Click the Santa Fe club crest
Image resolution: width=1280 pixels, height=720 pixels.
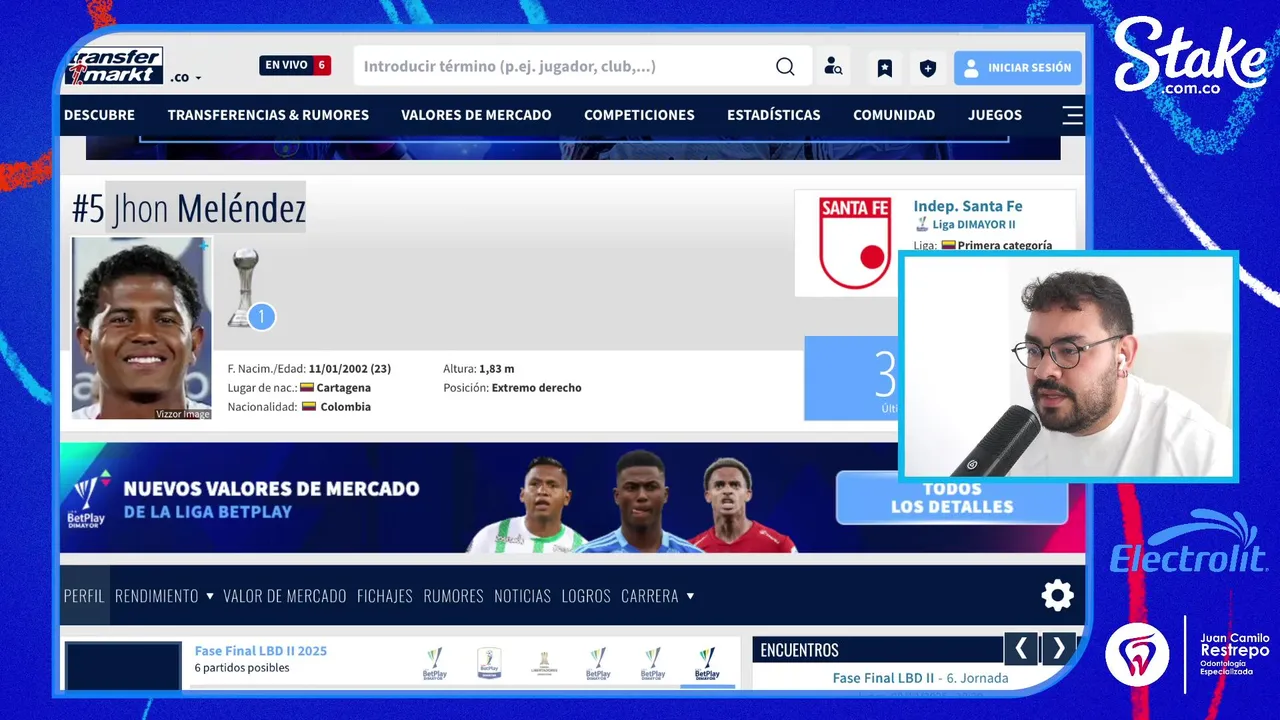(854, 243)
